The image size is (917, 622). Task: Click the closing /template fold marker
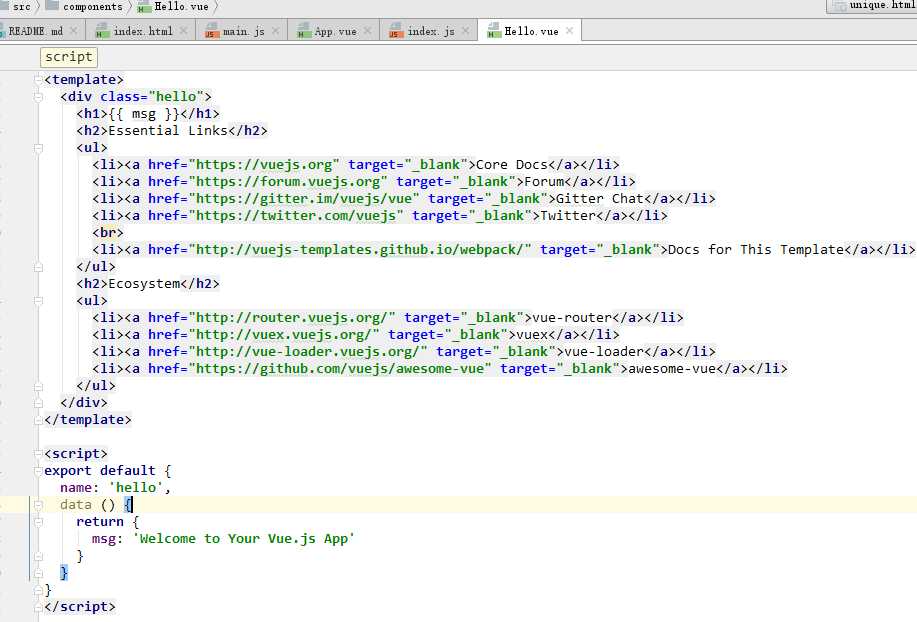tap(39, 420)
